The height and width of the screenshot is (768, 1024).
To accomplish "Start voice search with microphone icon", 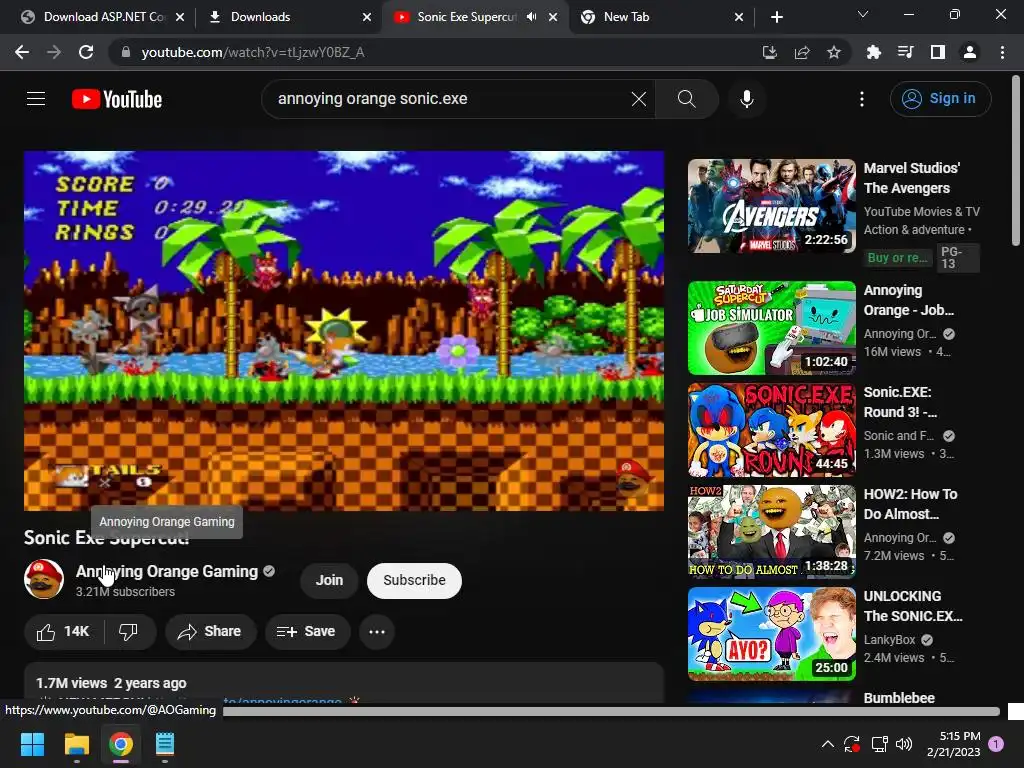I will point(746,99).
